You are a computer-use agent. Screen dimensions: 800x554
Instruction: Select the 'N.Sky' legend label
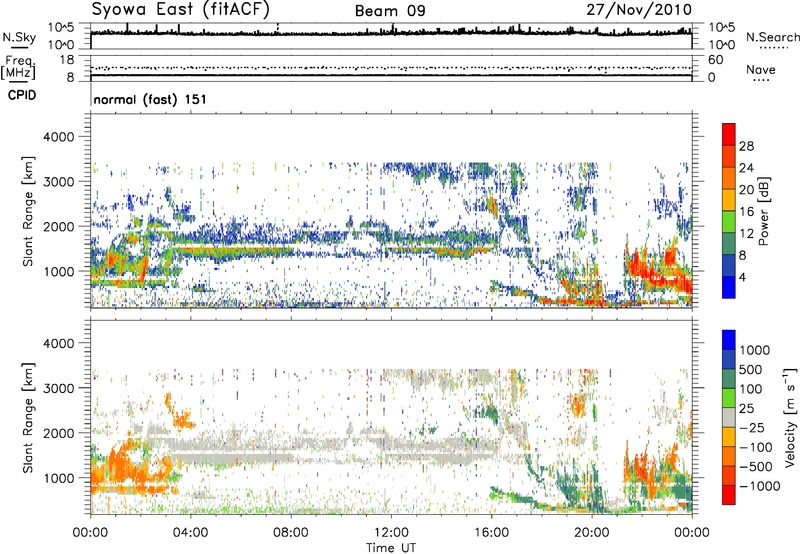click(19, 38)
